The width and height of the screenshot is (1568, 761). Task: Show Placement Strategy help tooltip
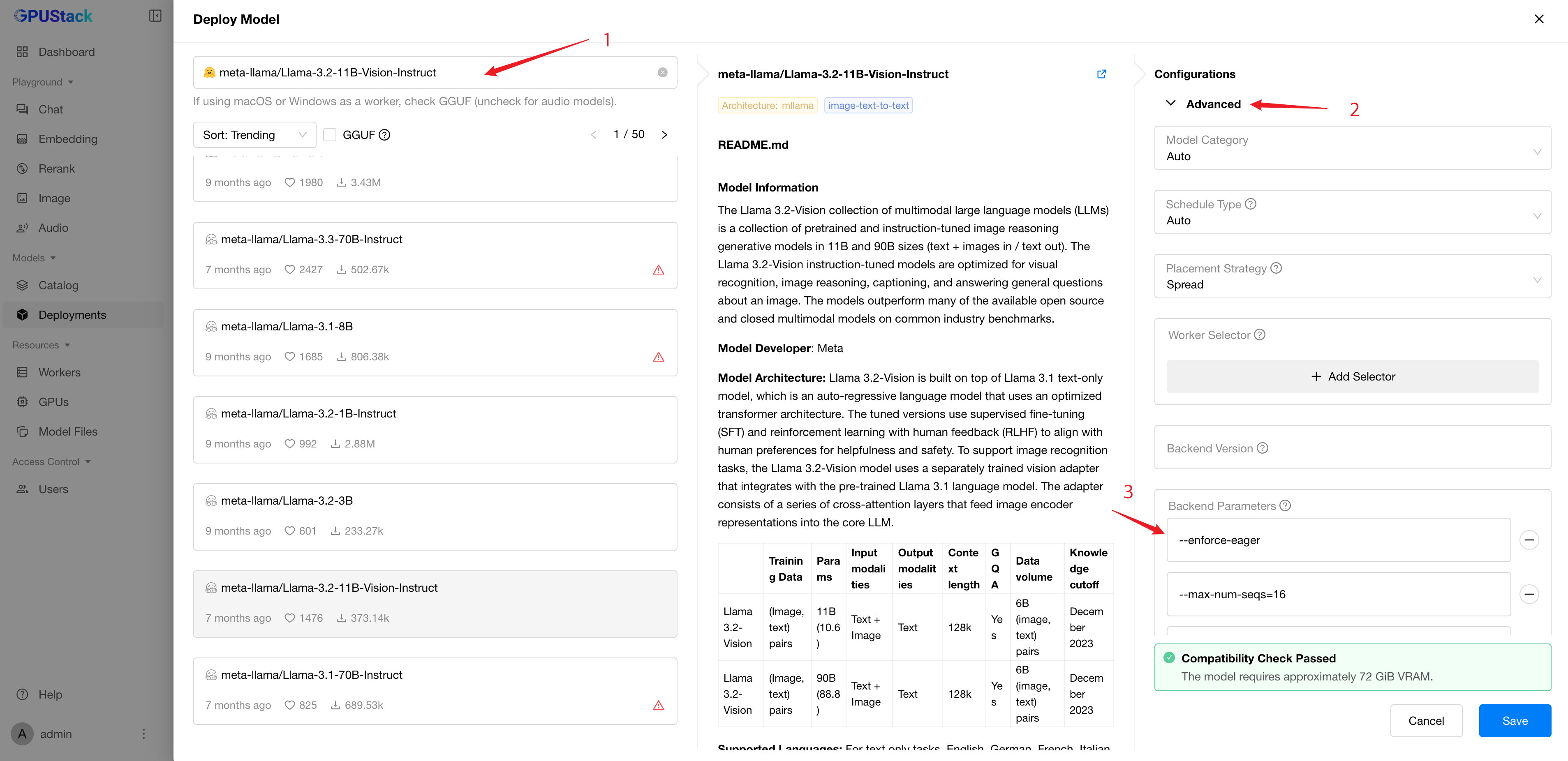tap(1277, 268)
